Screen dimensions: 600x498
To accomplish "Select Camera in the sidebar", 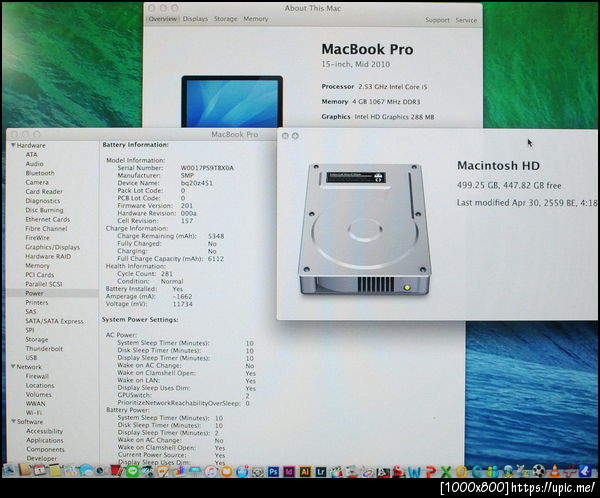I will coord(37,182).
